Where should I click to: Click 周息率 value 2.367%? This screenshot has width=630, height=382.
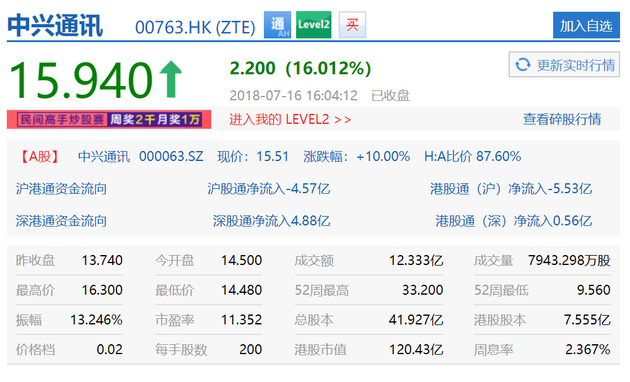588,349
